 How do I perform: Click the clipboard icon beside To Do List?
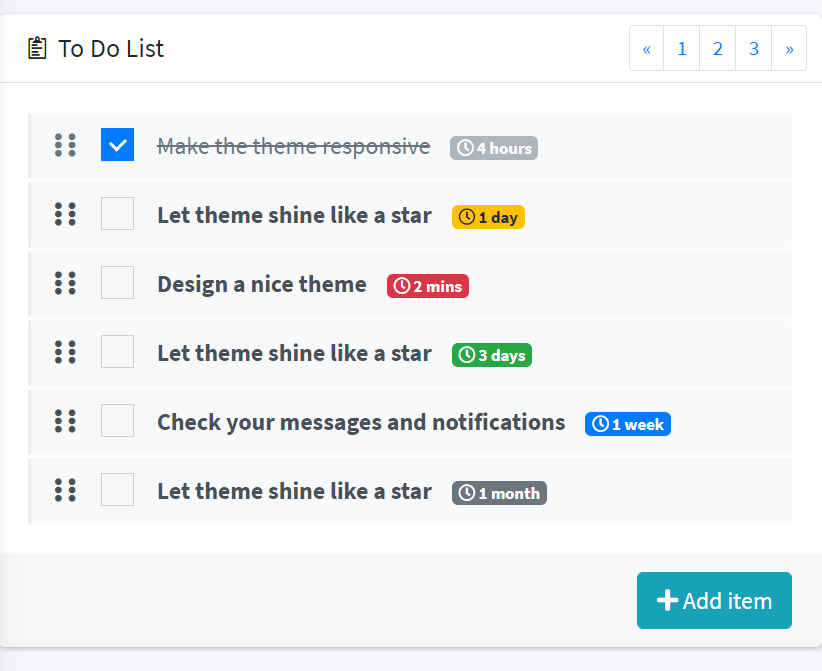(x=37, y=48)
